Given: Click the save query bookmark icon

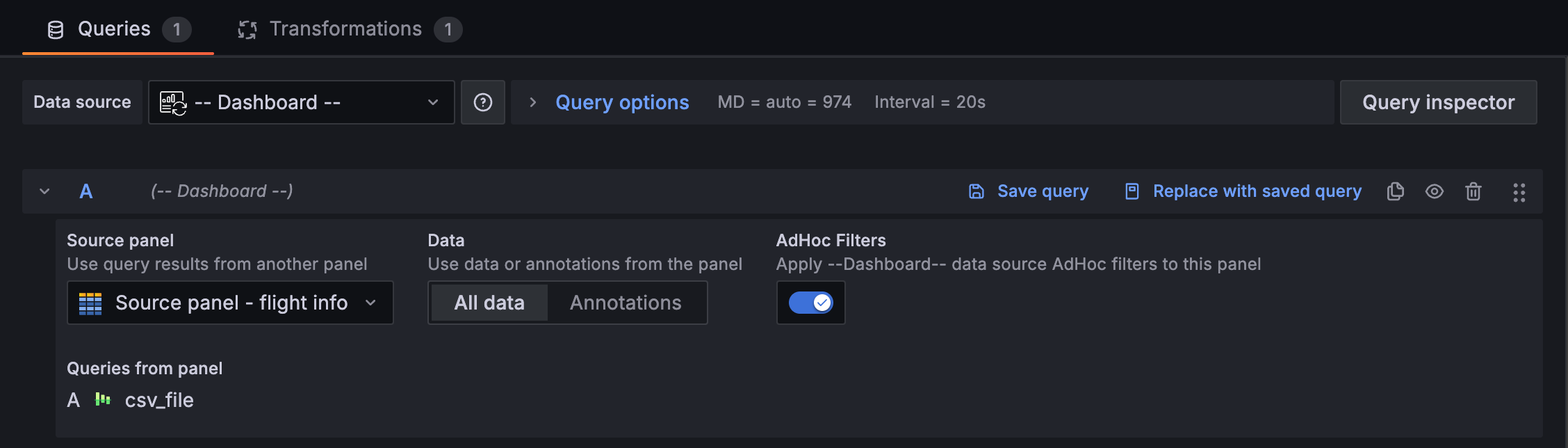Looking at the screenshot, I should pos(976,191).
